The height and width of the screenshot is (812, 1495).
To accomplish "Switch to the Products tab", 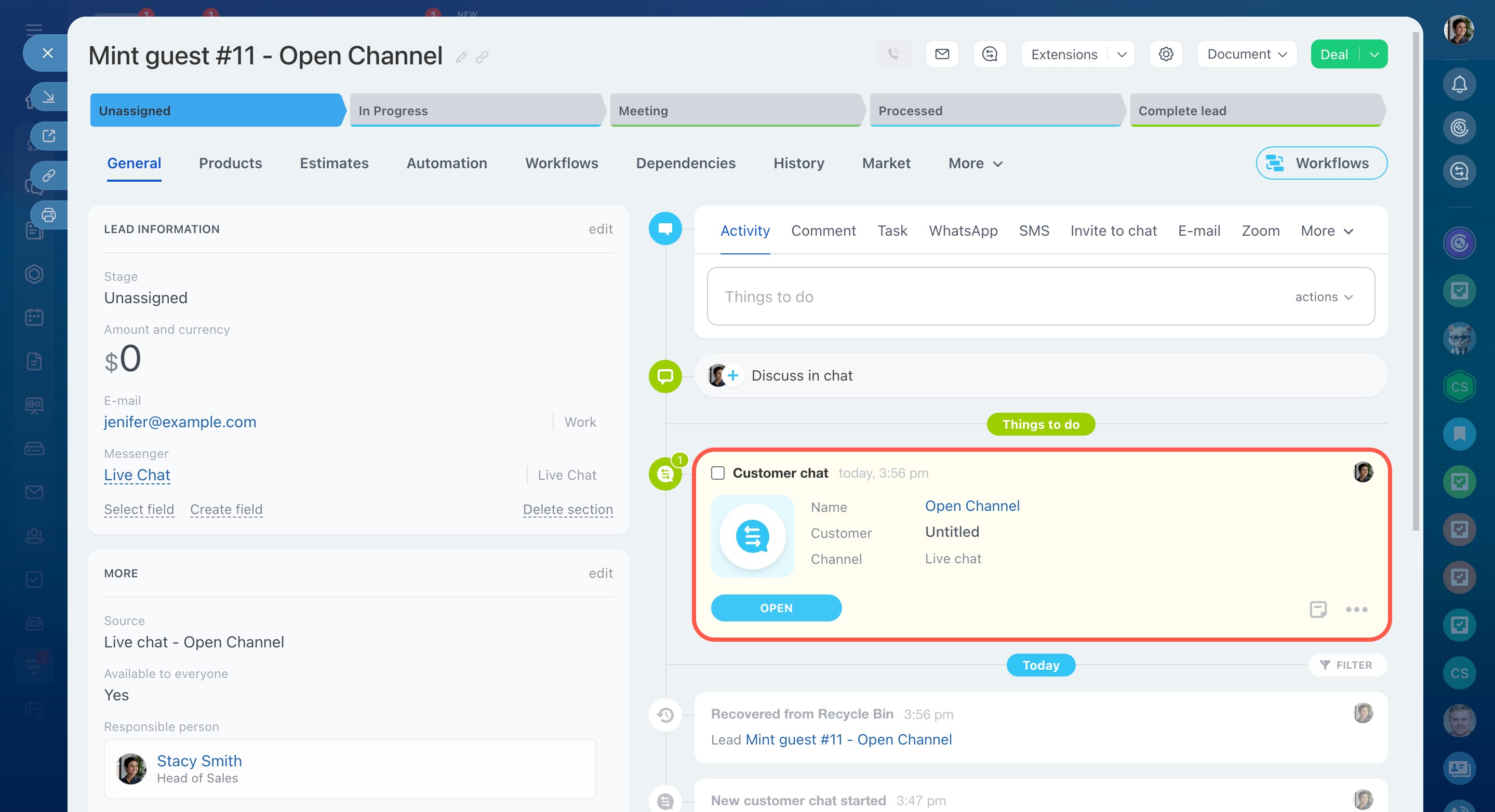I will 231,163.
